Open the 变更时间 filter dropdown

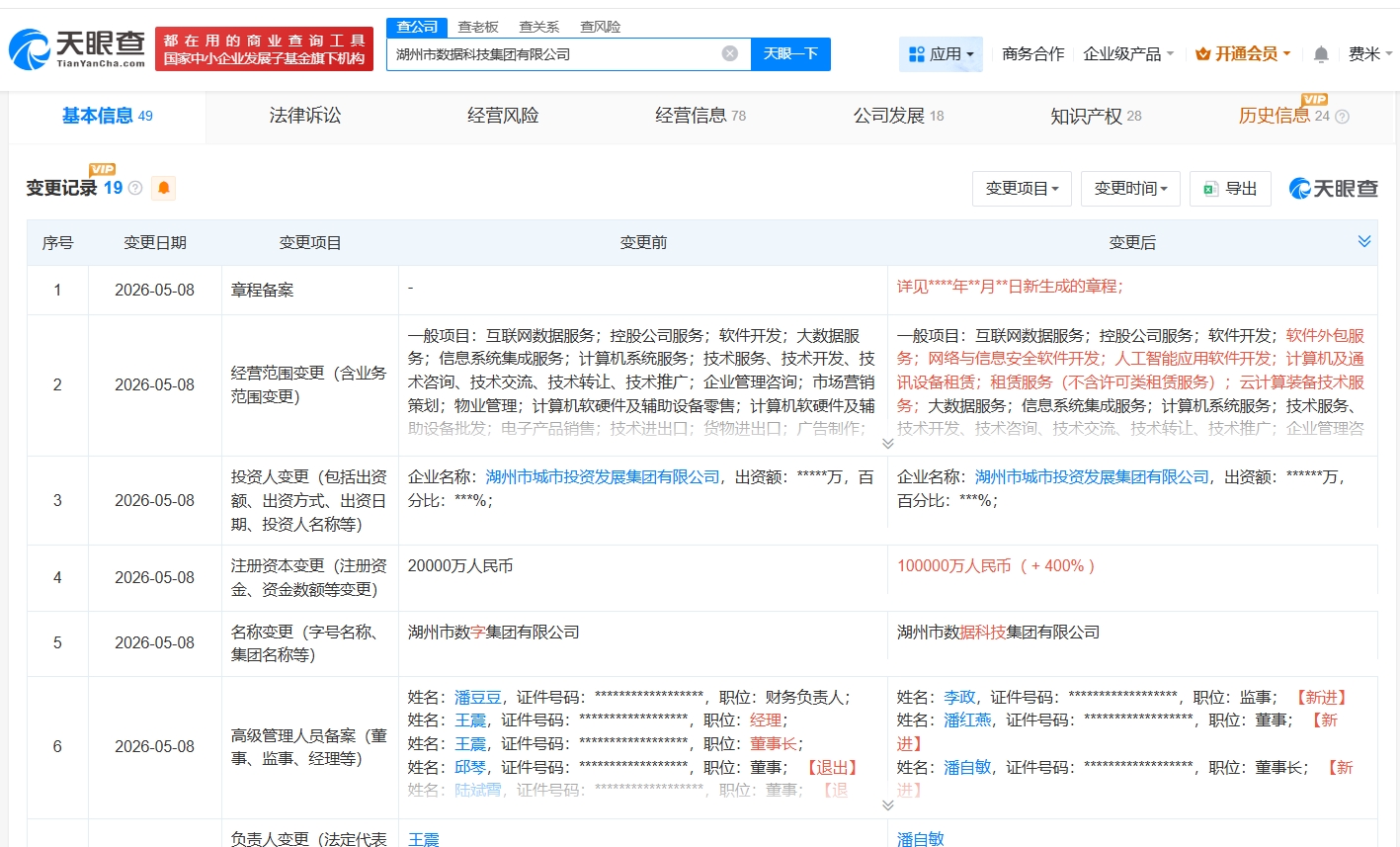(1130, 188)
